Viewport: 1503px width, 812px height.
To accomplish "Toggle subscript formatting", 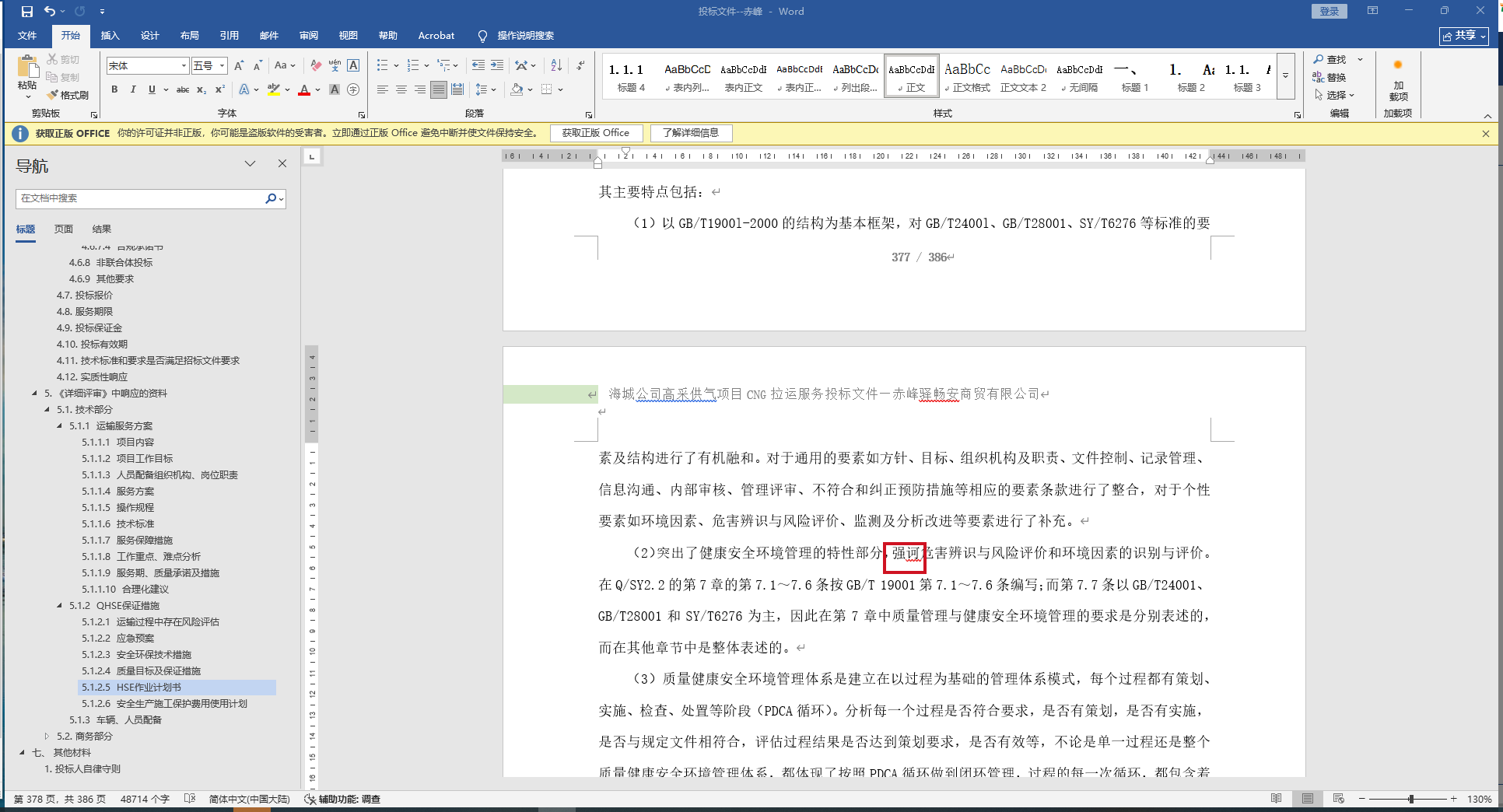I will 201,89.
